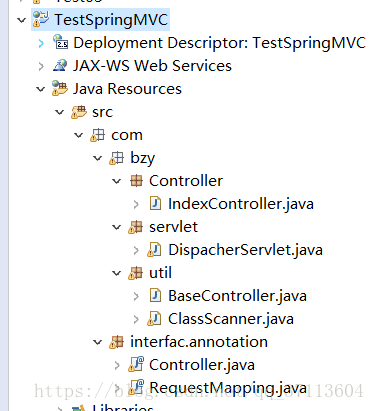Click the interfac.annotation package icon

(116, 342)
